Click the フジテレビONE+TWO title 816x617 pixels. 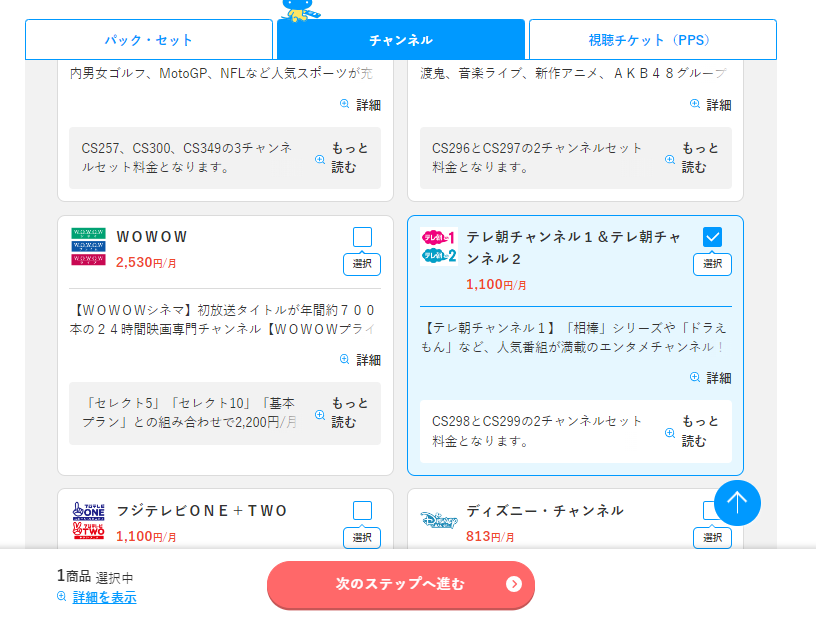(x=202, y=511)
